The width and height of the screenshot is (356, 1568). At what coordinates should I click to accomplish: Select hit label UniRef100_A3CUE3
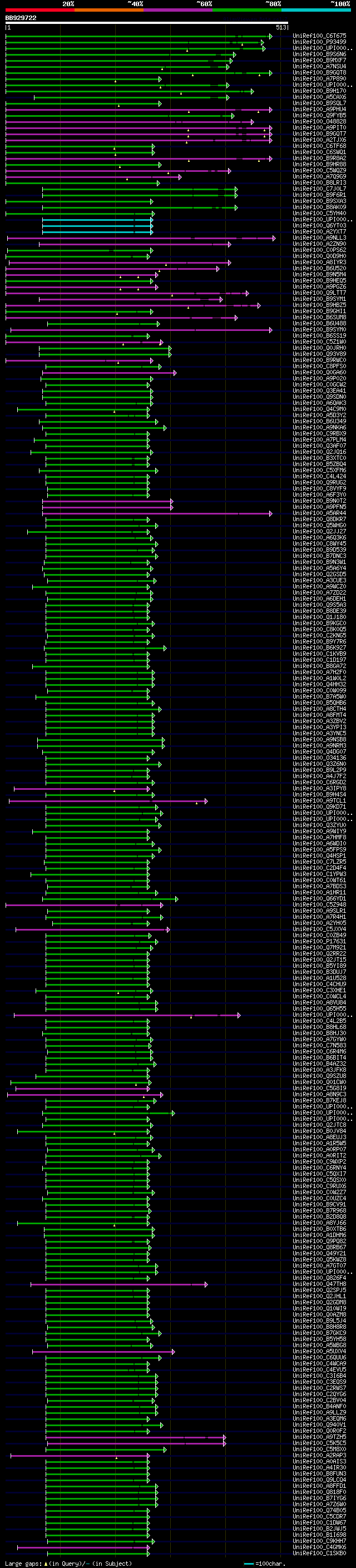tap(319, 581)
